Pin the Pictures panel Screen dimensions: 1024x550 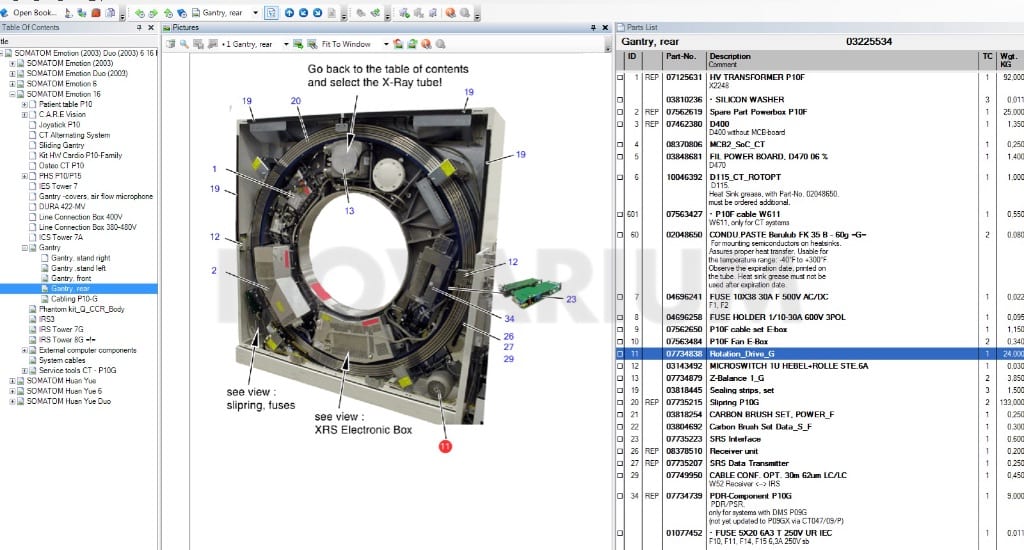[593, 27]
